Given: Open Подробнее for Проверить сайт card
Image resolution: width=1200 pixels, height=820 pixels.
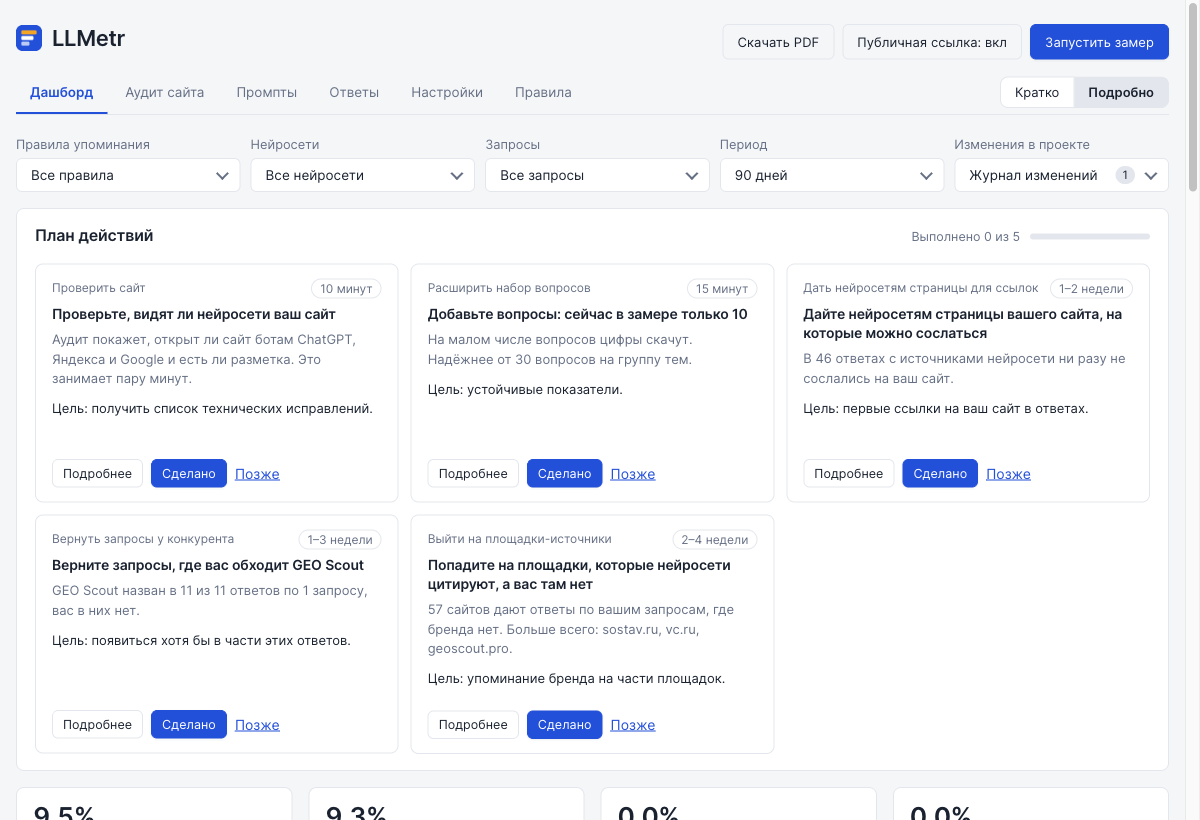Looking at the screenshot, I should [97, 474].
